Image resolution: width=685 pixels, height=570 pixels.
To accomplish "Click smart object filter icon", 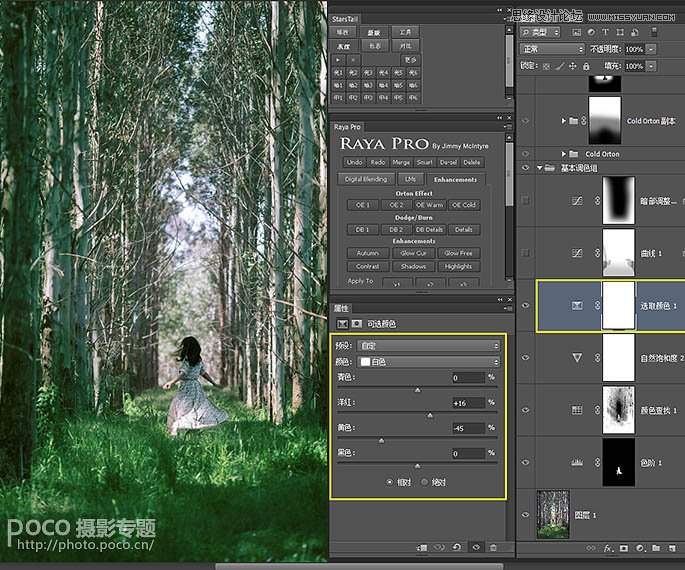I will (x=635, y=32).
